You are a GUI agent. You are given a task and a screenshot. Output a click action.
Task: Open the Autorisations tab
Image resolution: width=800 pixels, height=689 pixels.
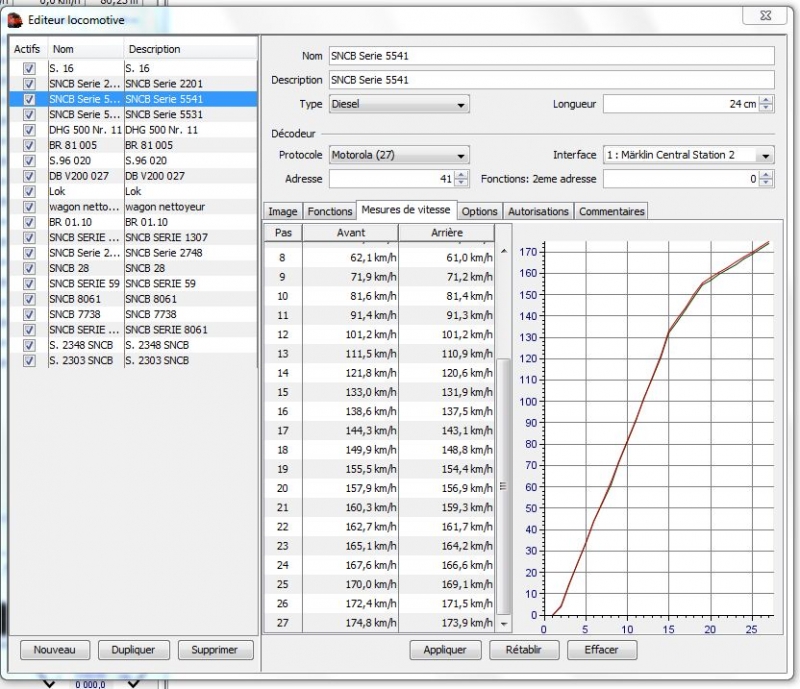[538, 211]
